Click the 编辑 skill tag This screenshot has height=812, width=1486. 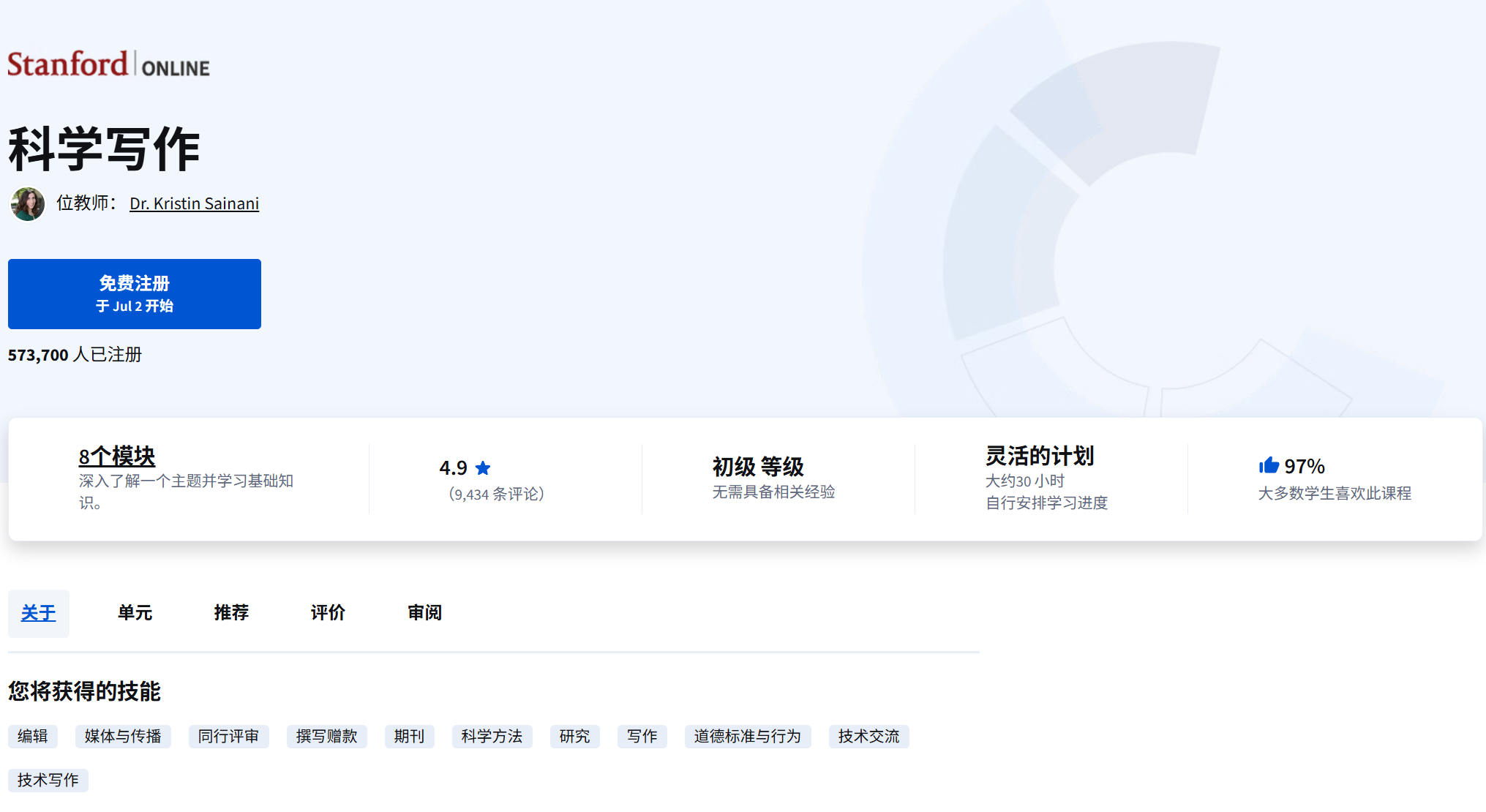point(33,737)
